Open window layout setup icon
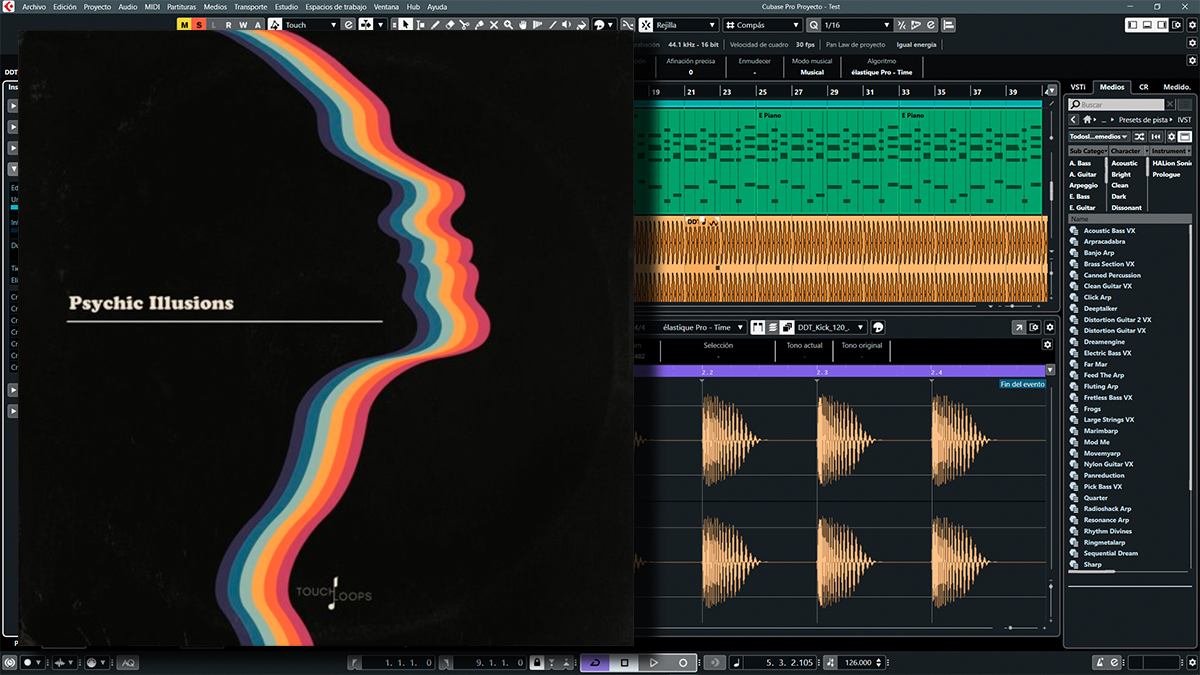Screen dimensions: 1200x675 pyautogui.click(x=1177, y=24)
